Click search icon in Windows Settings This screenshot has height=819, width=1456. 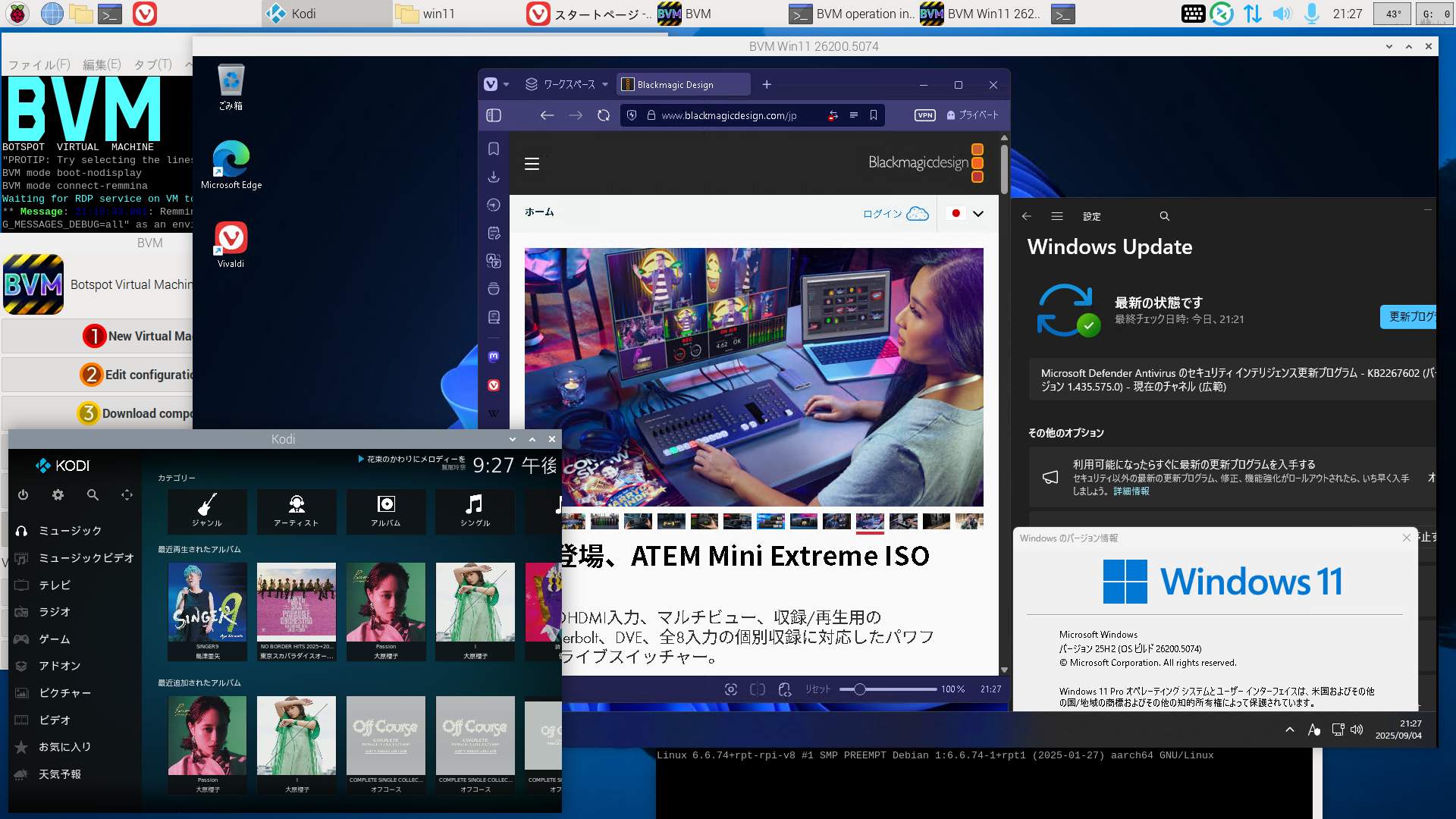[1165, 216]
